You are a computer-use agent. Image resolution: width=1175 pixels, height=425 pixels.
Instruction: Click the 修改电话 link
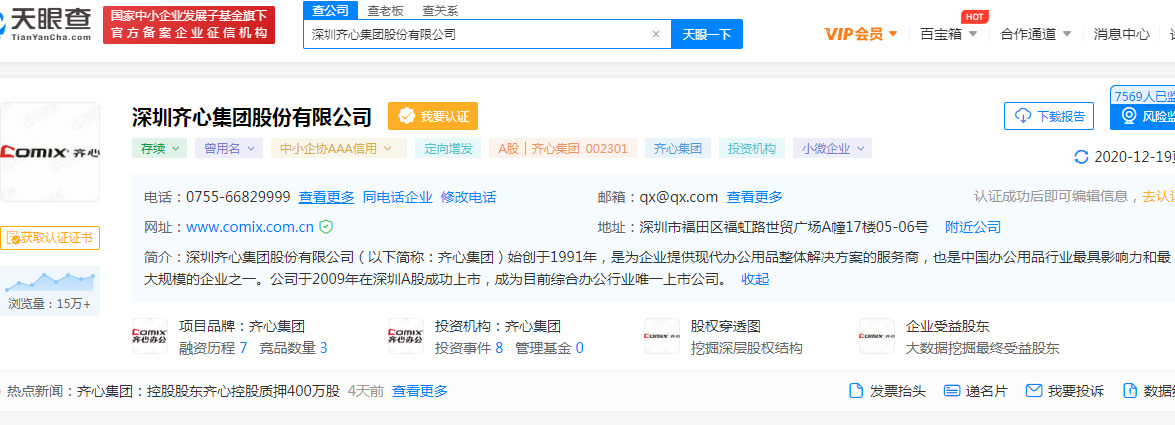(468, 197)
